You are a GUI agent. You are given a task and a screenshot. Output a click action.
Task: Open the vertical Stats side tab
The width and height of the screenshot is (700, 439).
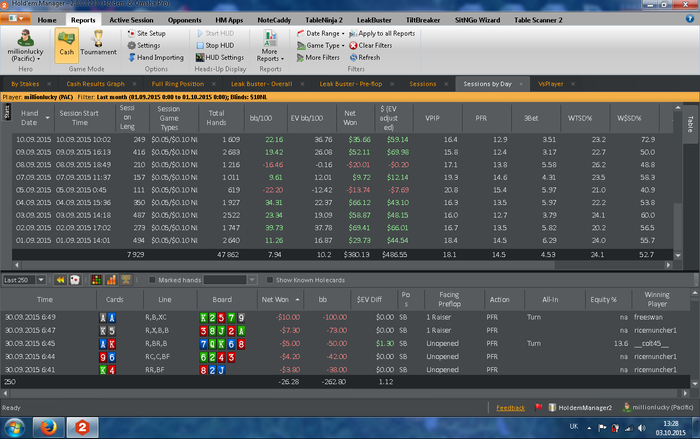click(7, 112)
